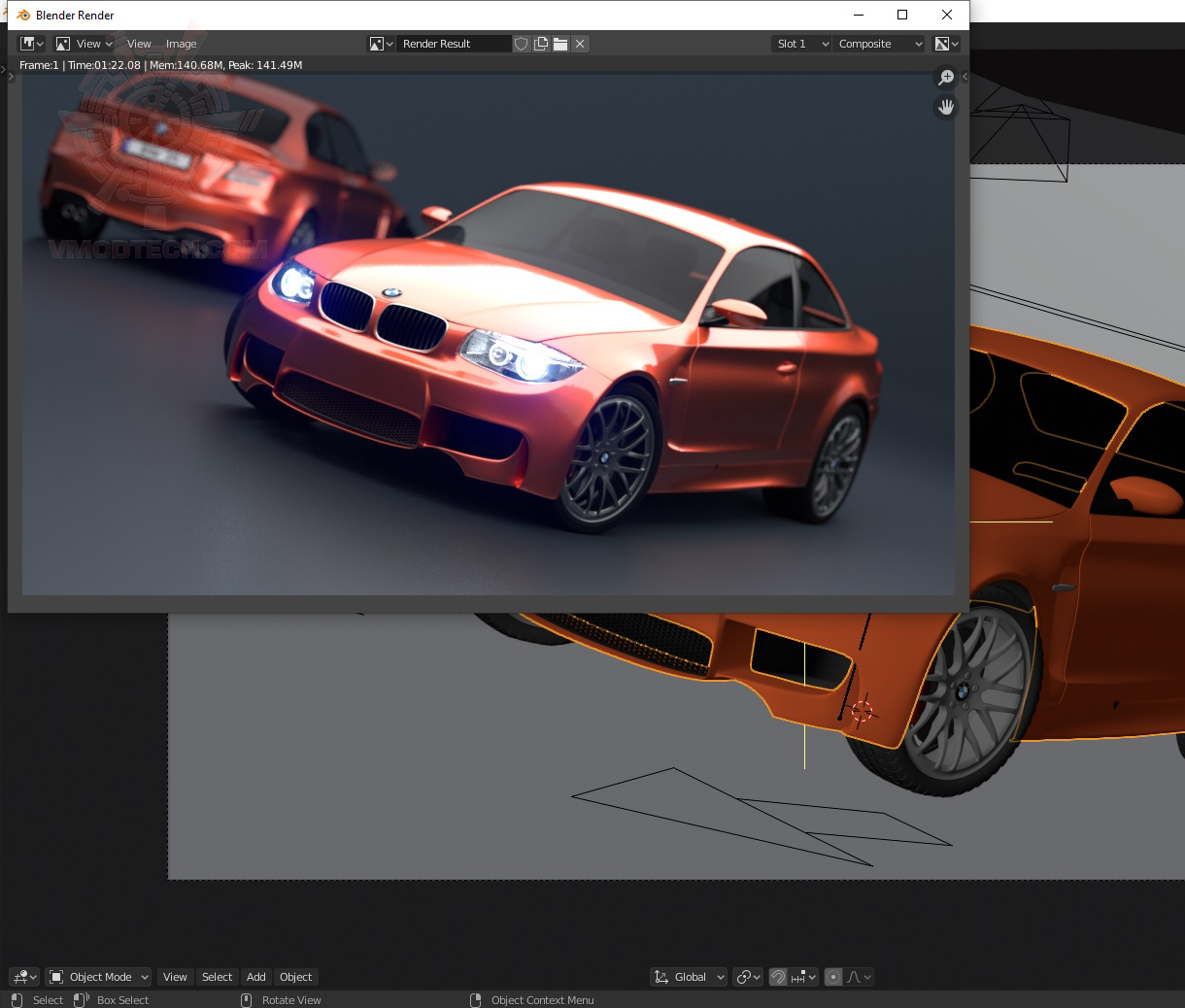The image size is (1185, 1008).
Task: Toggle snapping magnet icon
Action: [x=778, y=977]
